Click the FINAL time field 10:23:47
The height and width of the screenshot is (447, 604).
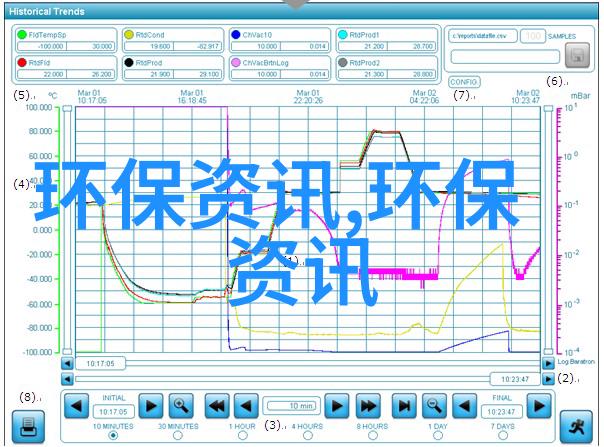pyautogui.click(x=502, y=412)
